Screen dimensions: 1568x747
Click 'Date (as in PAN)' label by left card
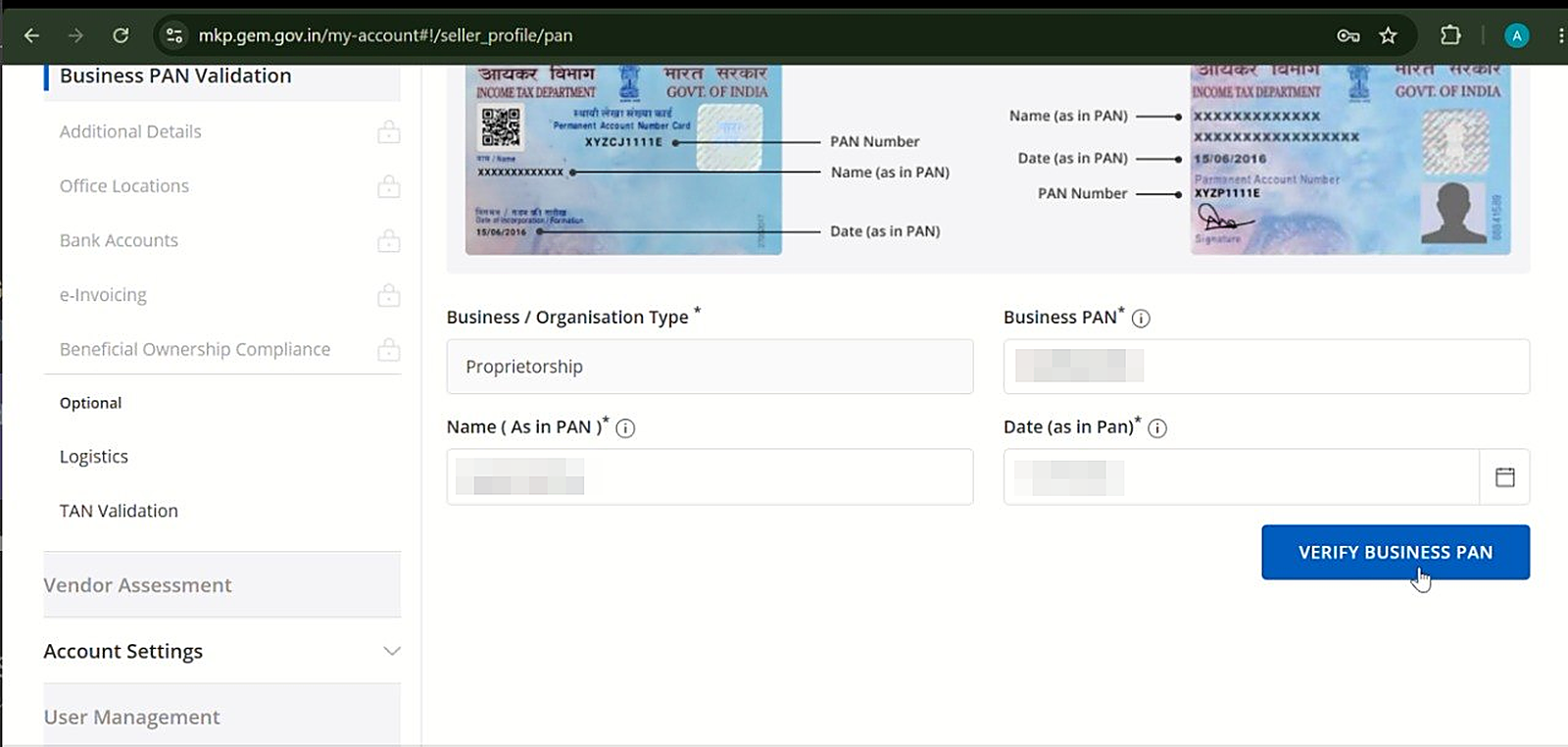pyautogui.click(x=885, y=231)
